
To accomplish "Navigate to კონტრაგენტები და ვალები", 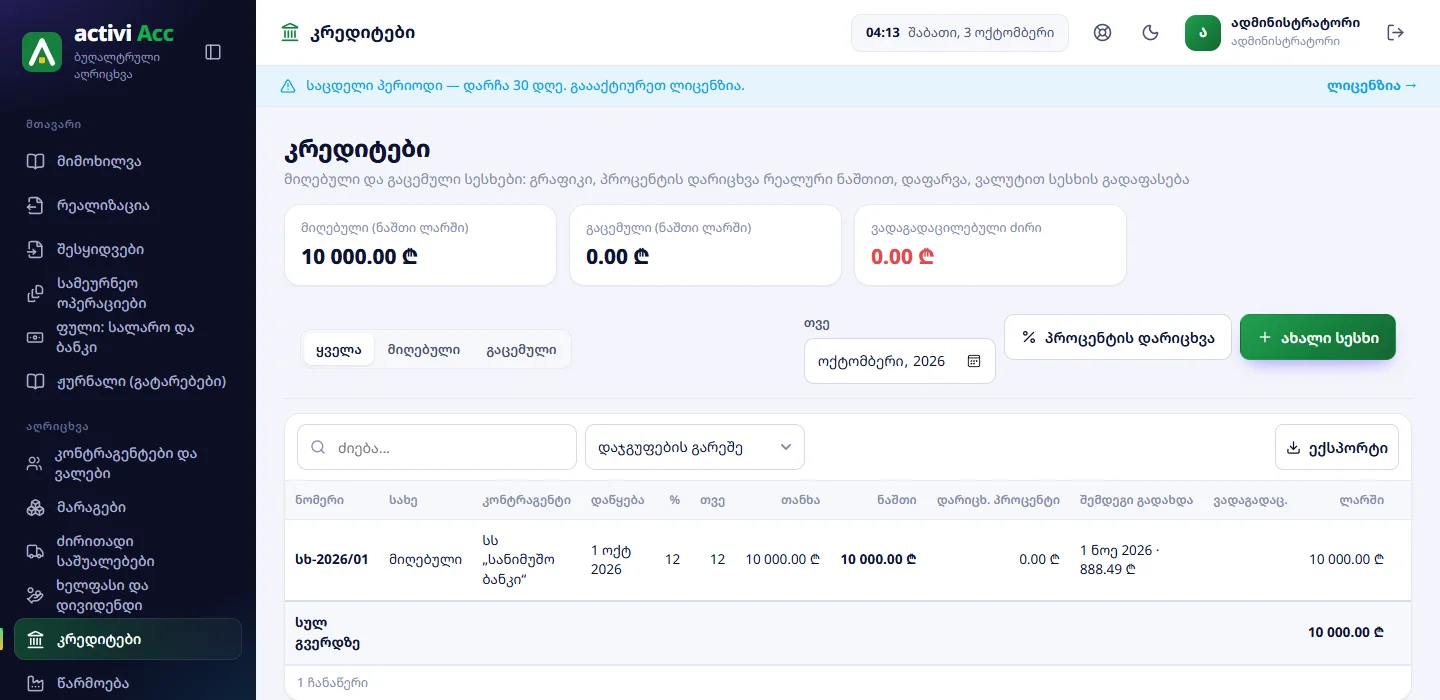I will 128,463.
